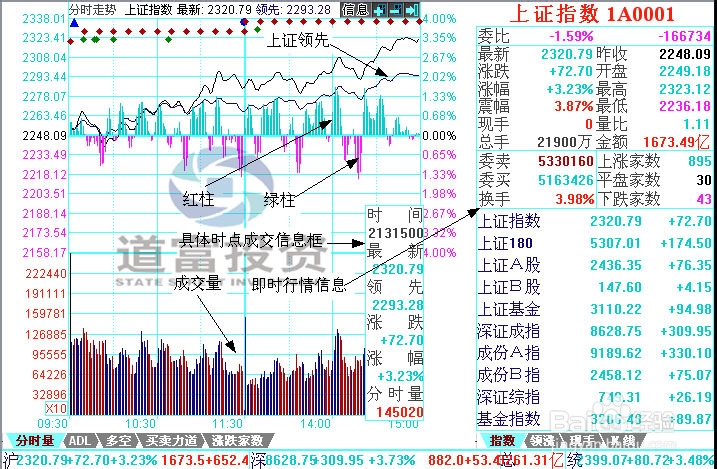Viewport: 717px width, 469px height.
Task: Click the 时间 value 2131500 in info box
Action: [396, 233]
